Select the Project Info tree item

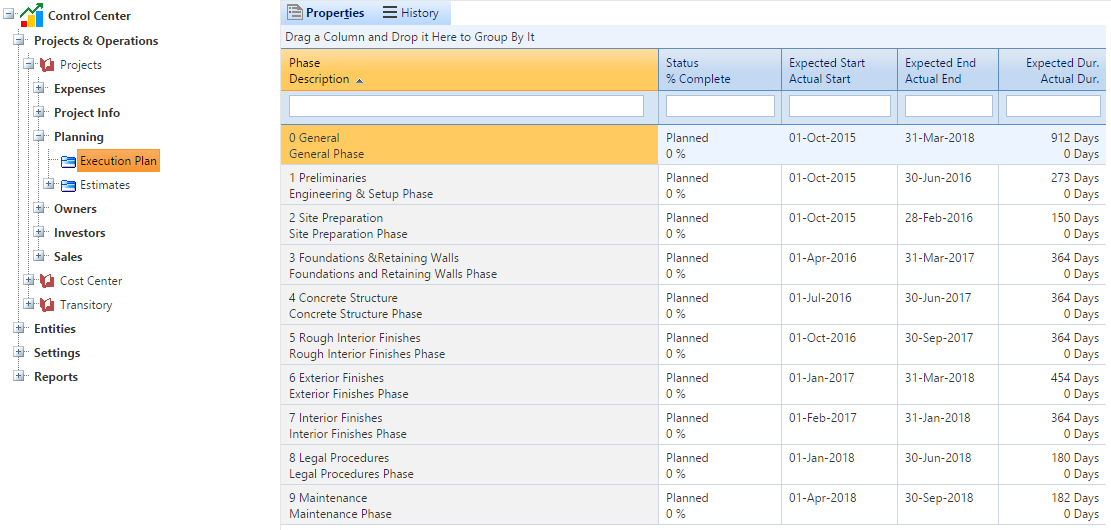(87, 113)
